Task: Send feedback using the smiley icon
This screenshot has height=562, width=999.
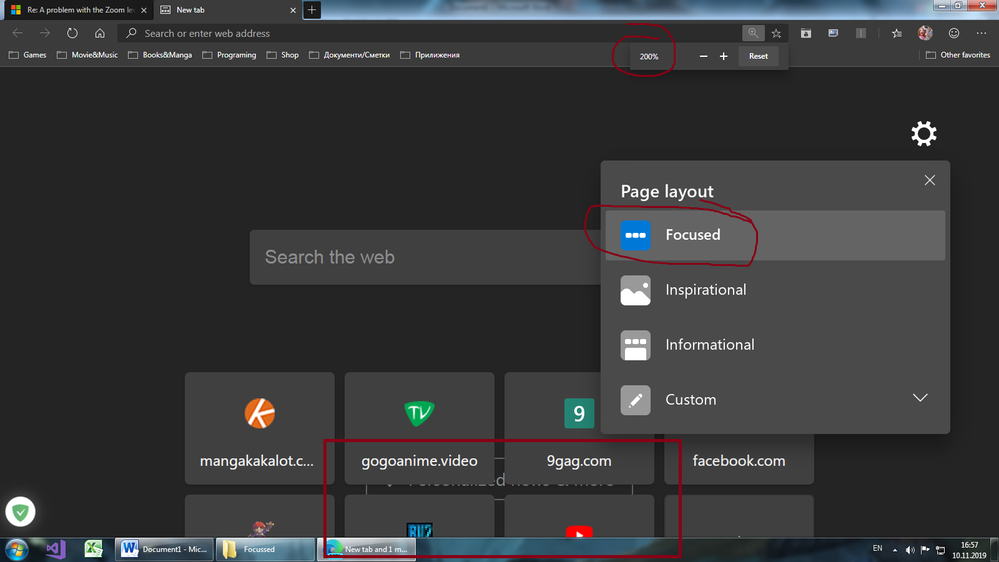Action: coord(954,33)
